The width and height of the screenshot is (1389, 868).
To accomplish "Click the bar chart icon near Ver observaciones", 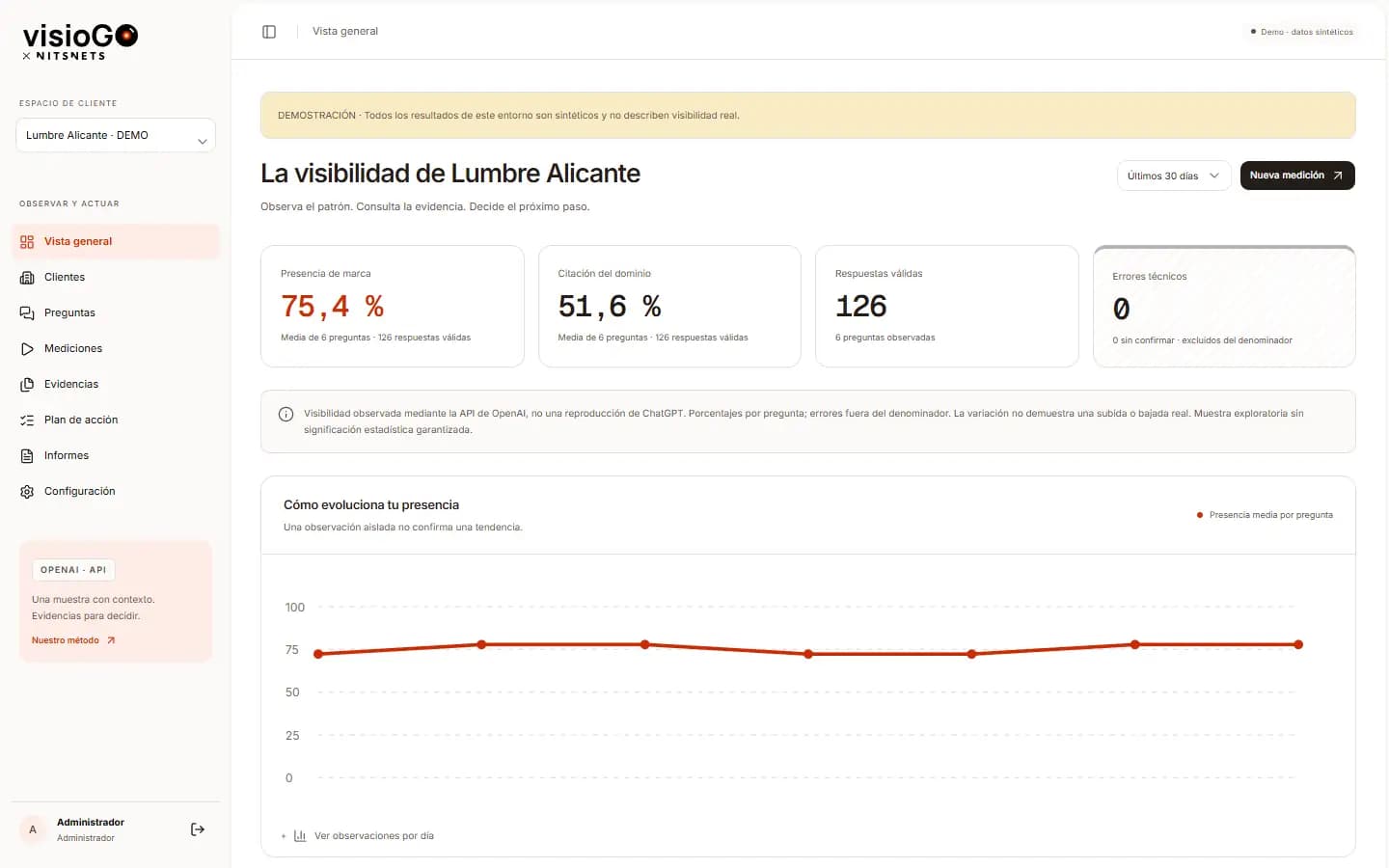I will [300, 836].
